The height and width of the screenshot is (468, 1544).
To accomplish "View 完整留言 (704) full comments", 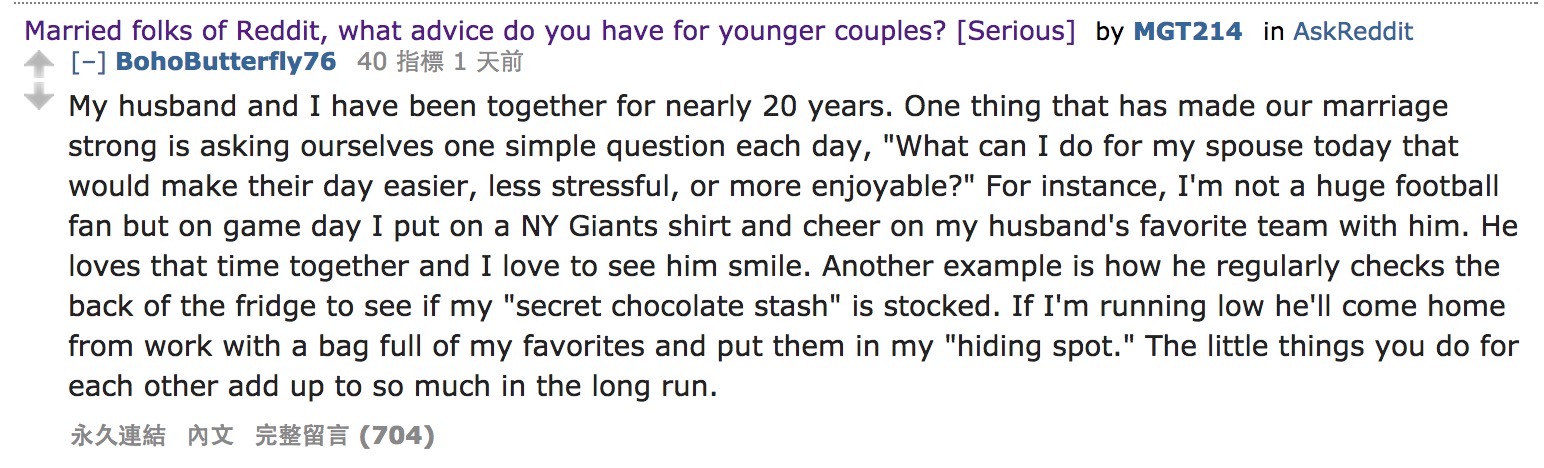I will (344, 436).
